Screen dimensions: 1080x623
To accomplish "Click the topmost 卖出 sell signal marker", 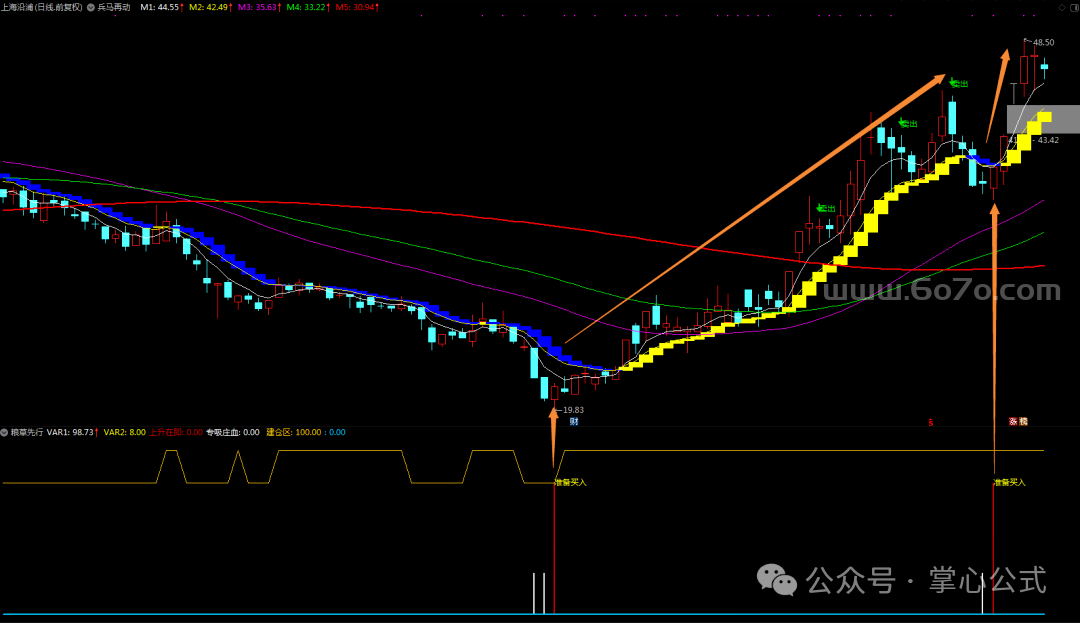I will pos(959,84).
